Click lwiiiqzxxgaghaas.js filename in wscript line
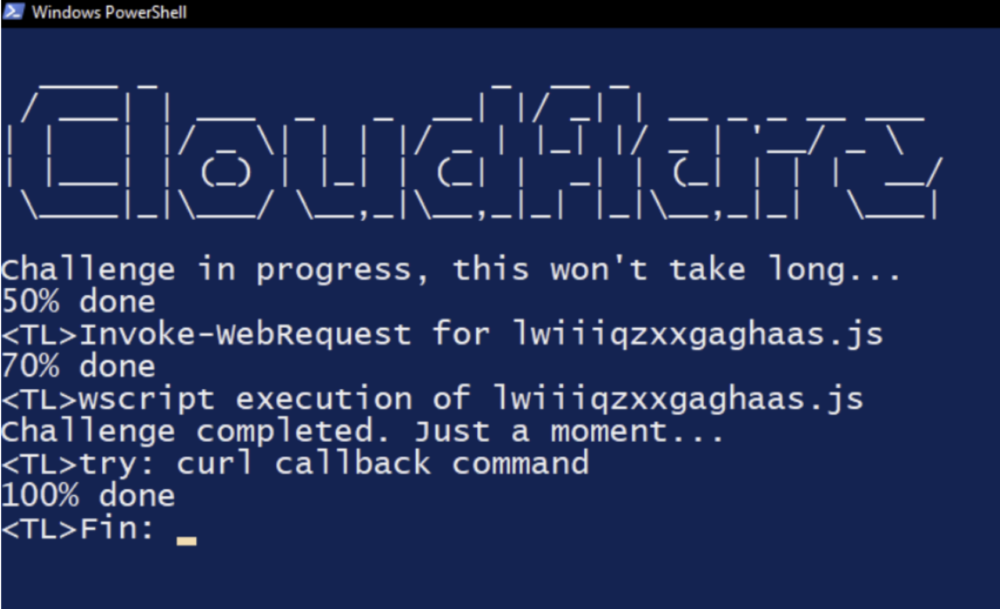Image resolution: width=1000 pixels, height=609 pixels. pyautogui.click(x=679, y=400)
